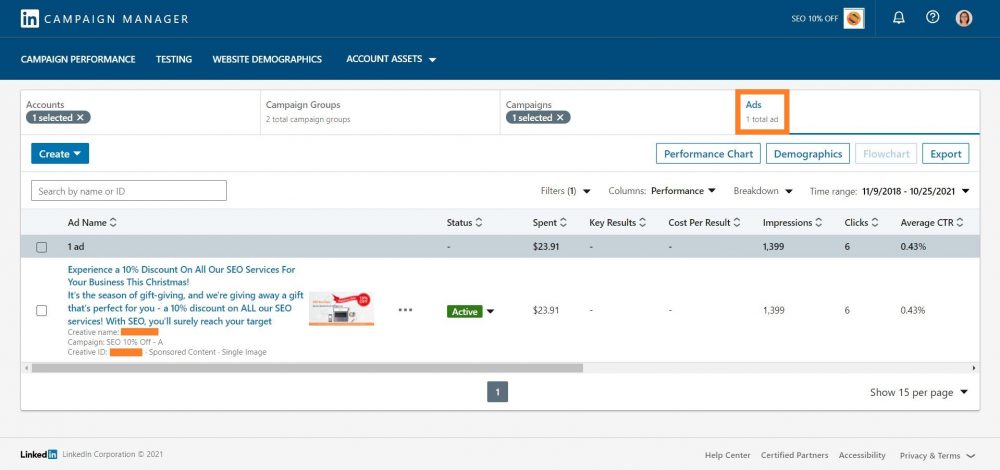Screen dimensions: 1000x470
Task: Change the Time range dropdown
Action: pos(890,191)
